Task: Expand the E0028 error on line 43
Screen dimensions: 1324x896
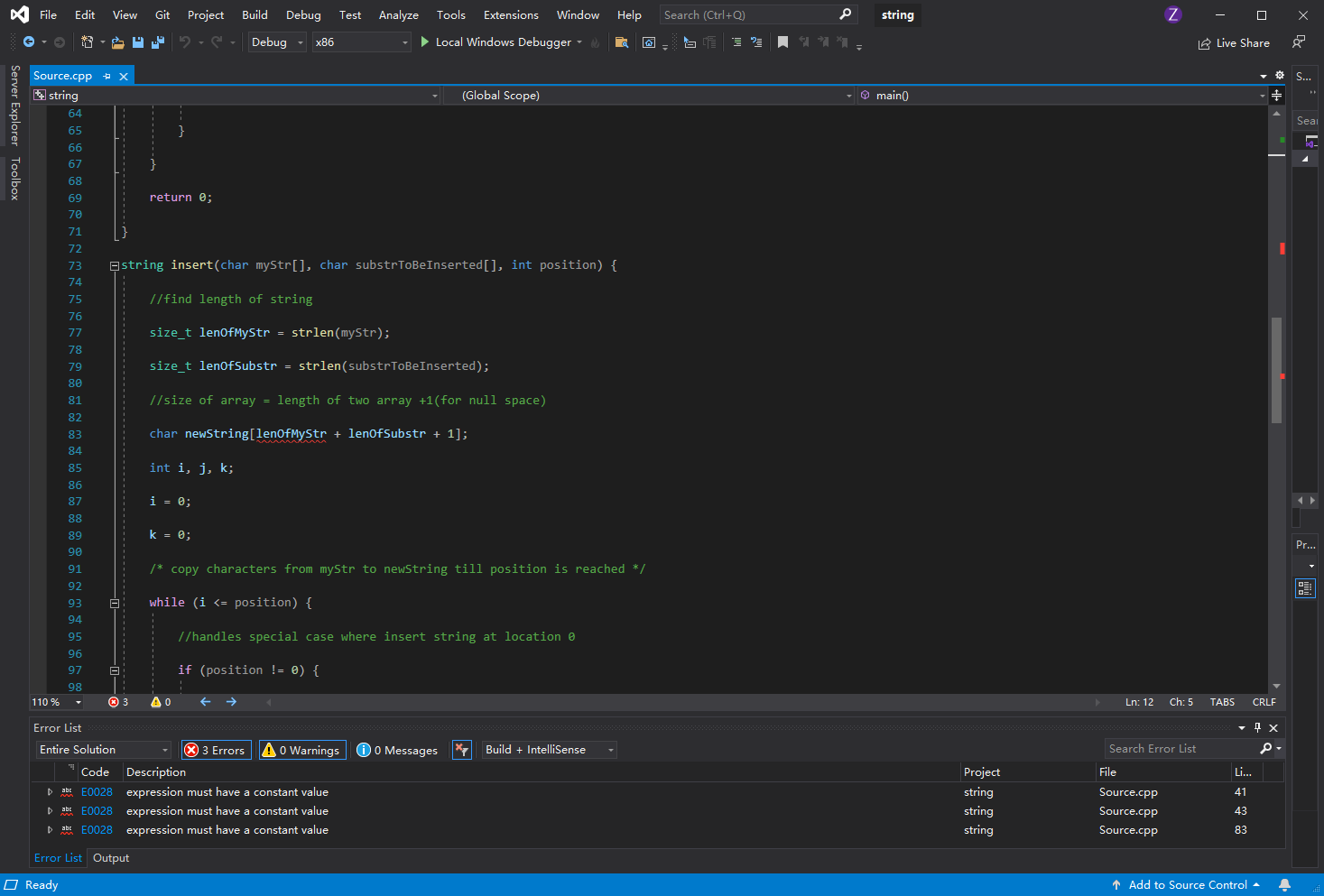Action: pos(50,811)
